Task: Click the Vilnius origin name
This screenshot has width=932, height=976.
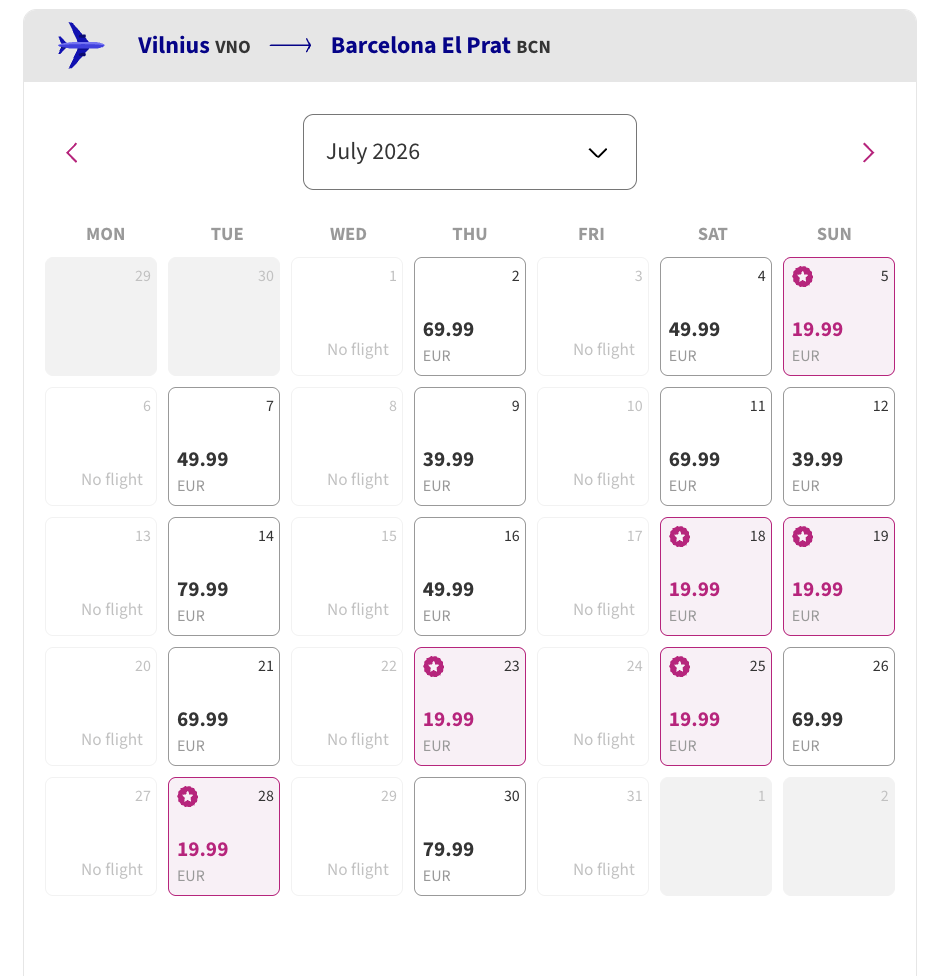Action: click(174, 45)
